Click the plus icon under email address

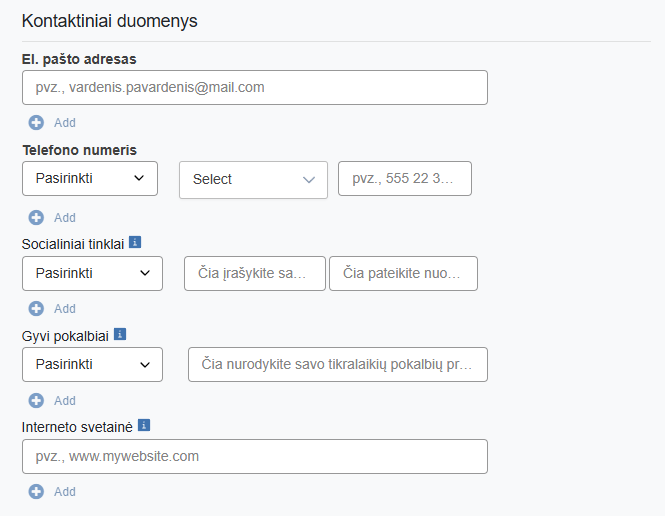pyautogui.click(x=36, y=123)
